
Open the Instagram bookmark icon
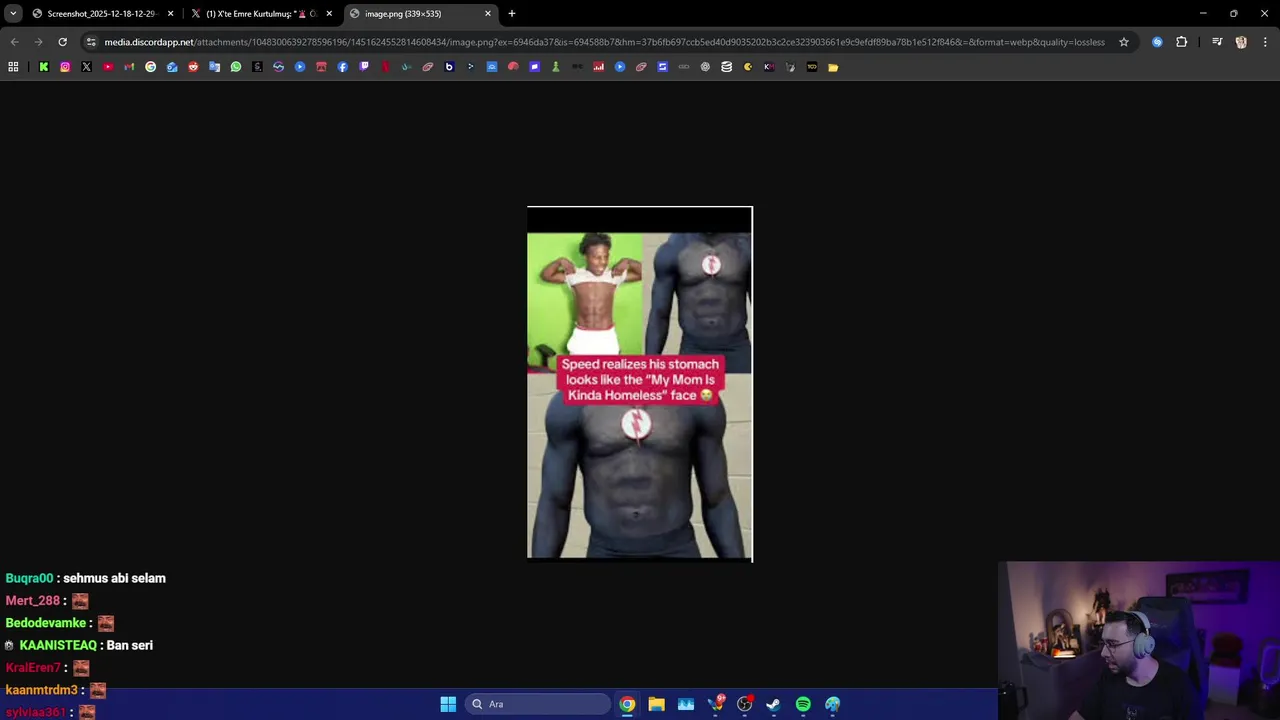65,67
